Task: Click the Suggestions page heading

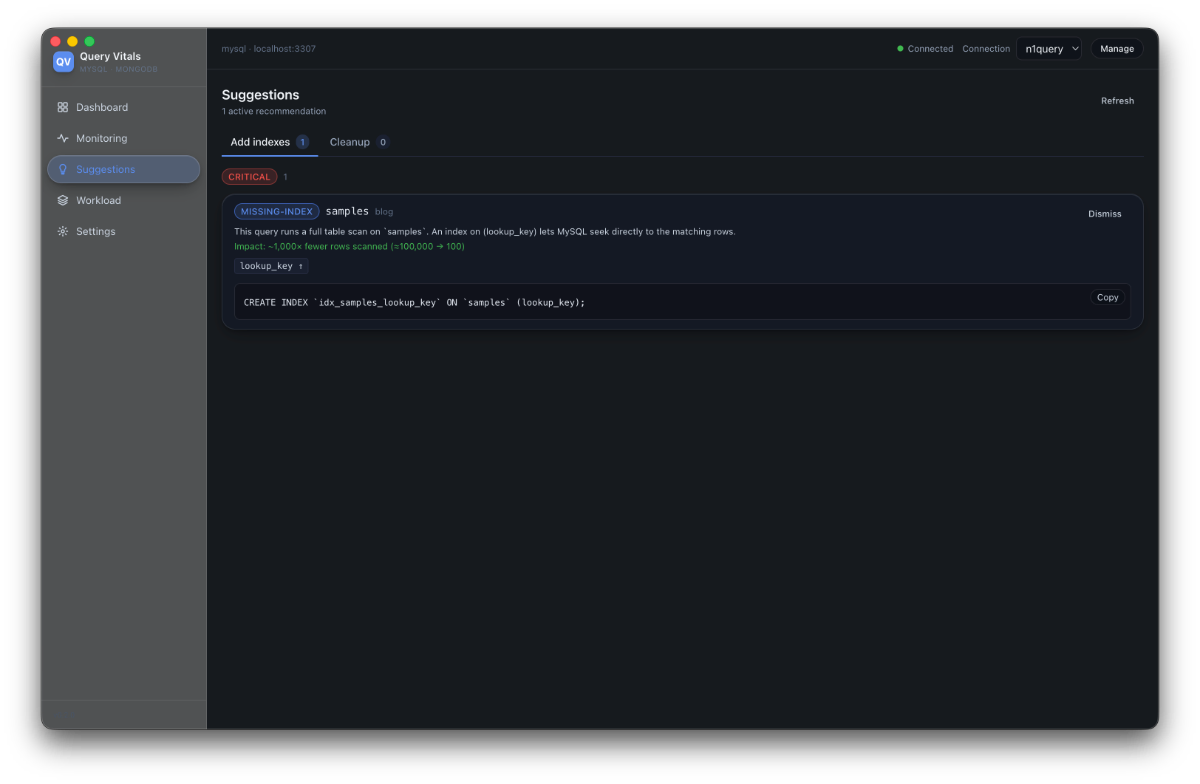Action: [x=261, y=95]
